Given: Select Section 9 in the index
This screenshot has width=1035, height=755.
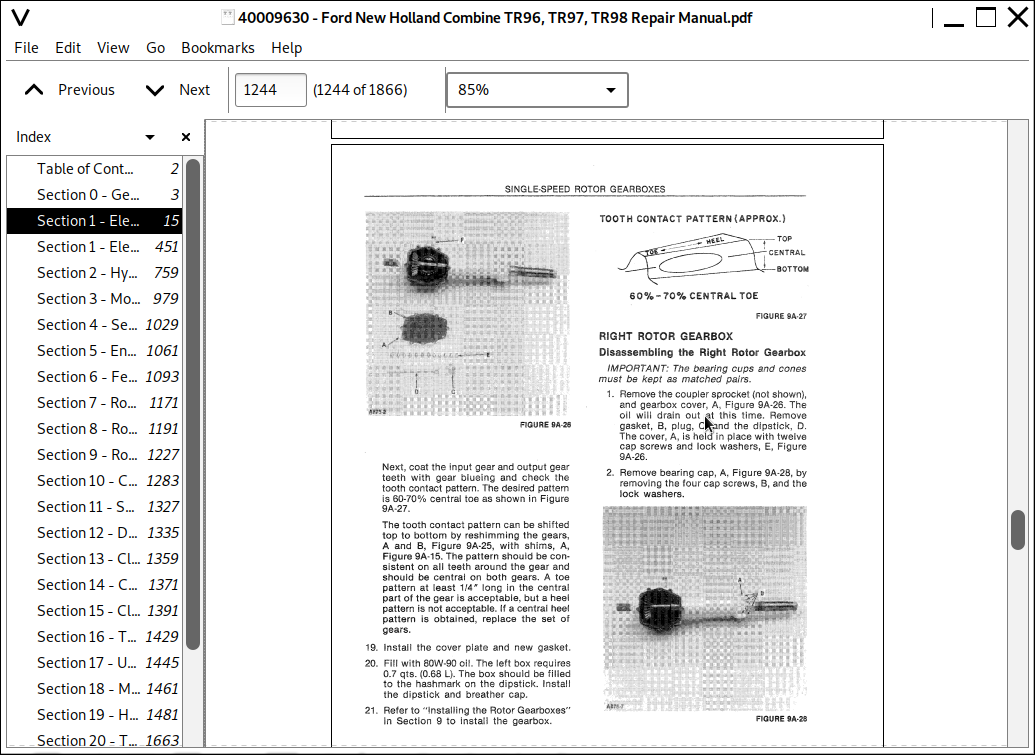Looking at the screenshot, I should [94, 455].
